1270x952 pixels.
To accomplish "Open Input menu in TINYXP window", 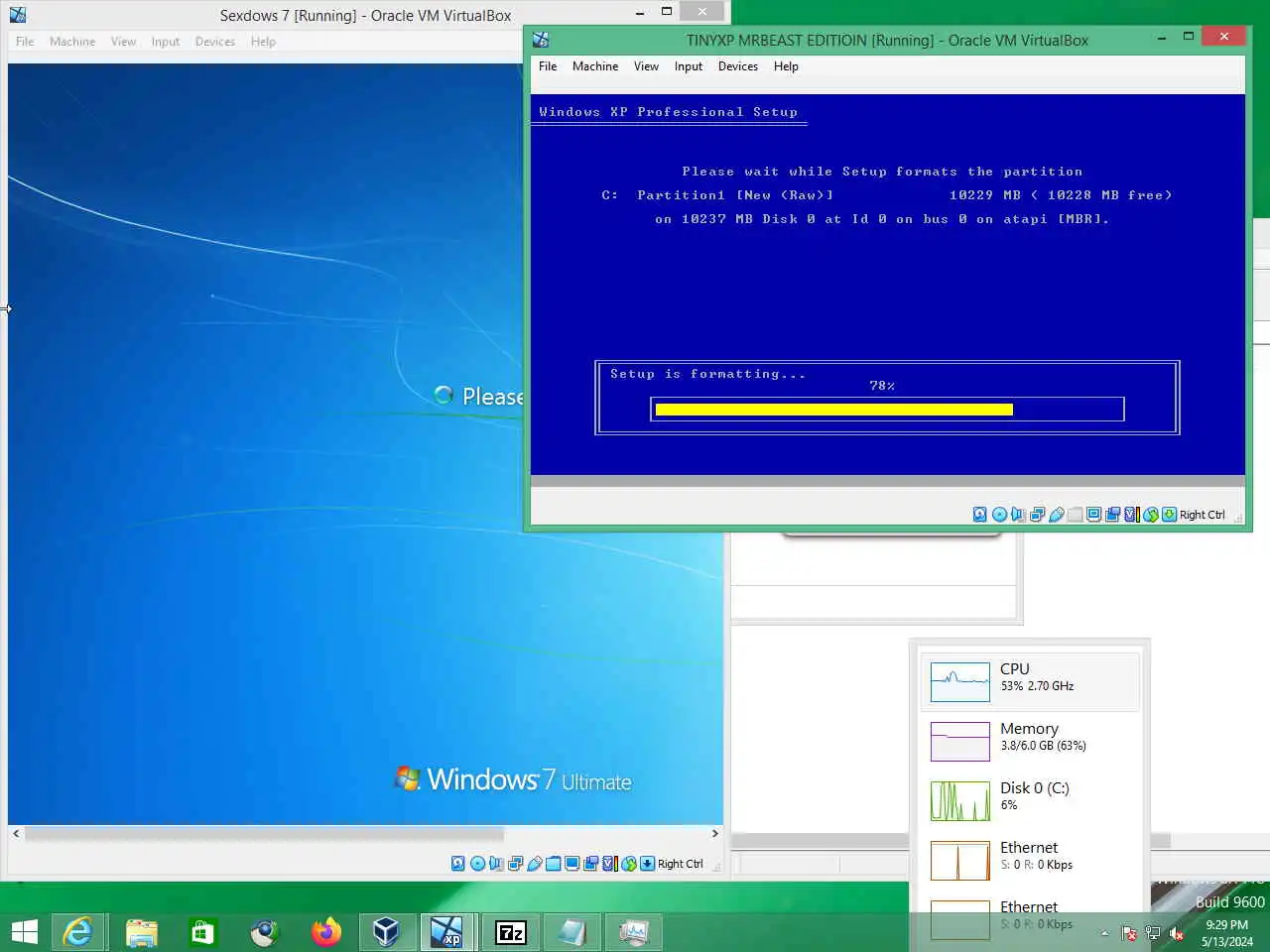I will tap(689, 66).
